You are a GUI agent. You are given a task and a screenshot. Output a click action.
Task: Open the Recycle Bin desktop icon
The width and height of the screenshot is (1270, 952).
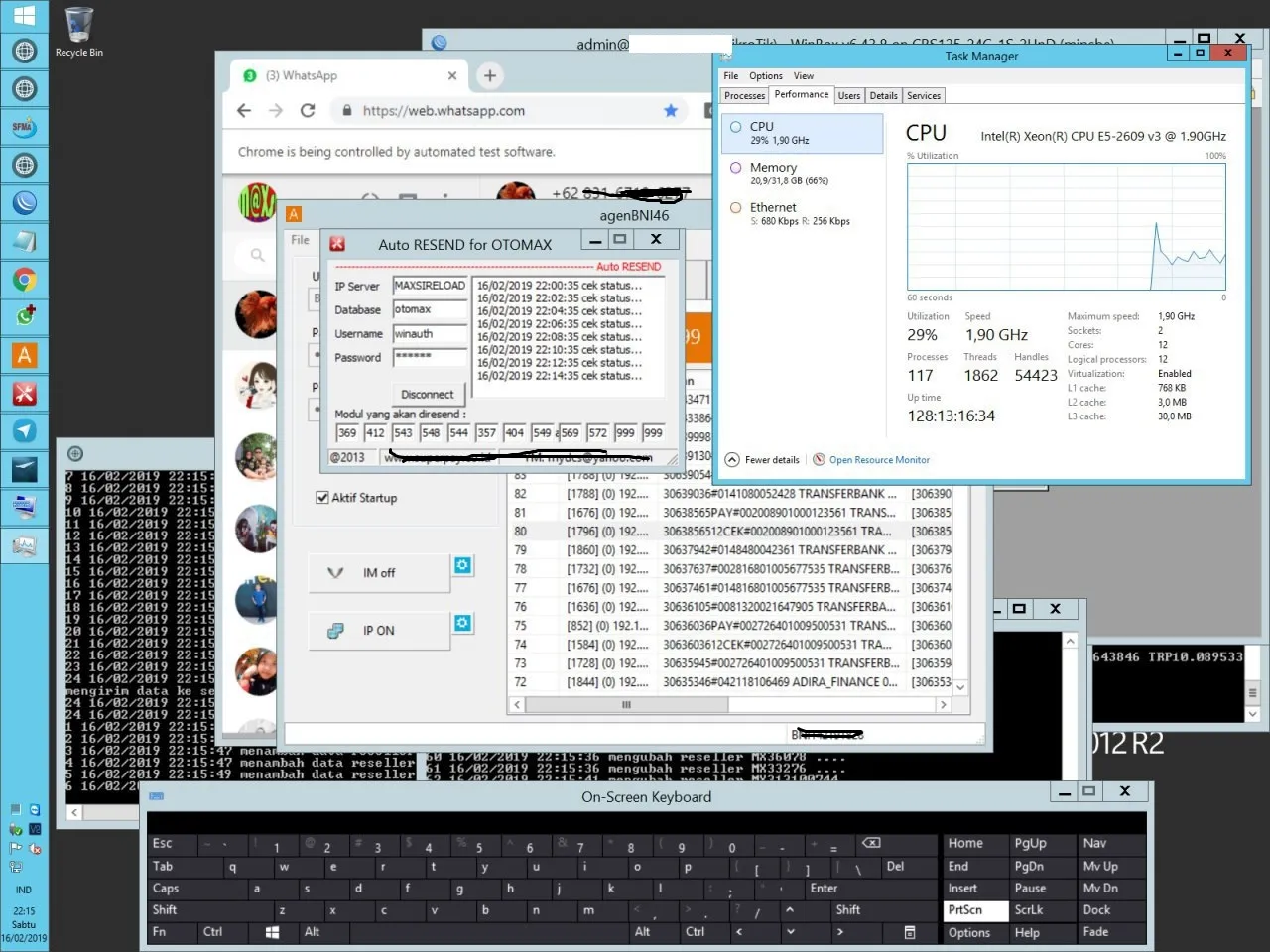pos(78,30)
